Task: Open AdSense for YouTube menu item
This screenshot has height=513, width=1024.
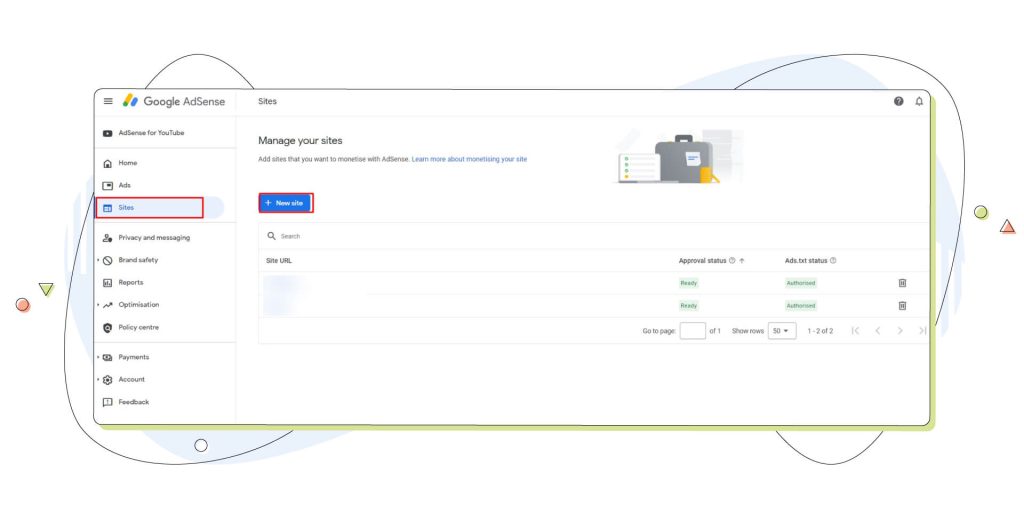Action: tap(151, 133)
